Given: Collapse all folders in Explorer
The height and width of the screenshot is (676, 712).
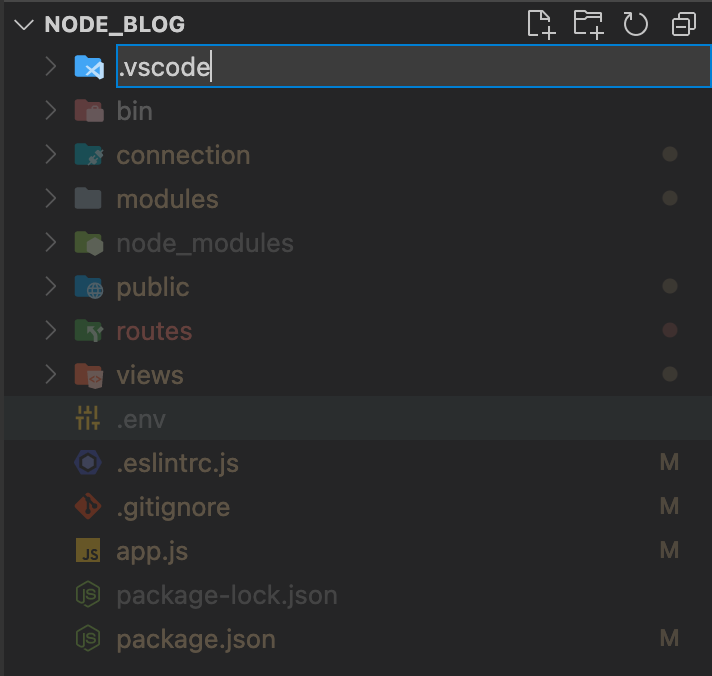Looking at the screenshot, I should point(684,24).
